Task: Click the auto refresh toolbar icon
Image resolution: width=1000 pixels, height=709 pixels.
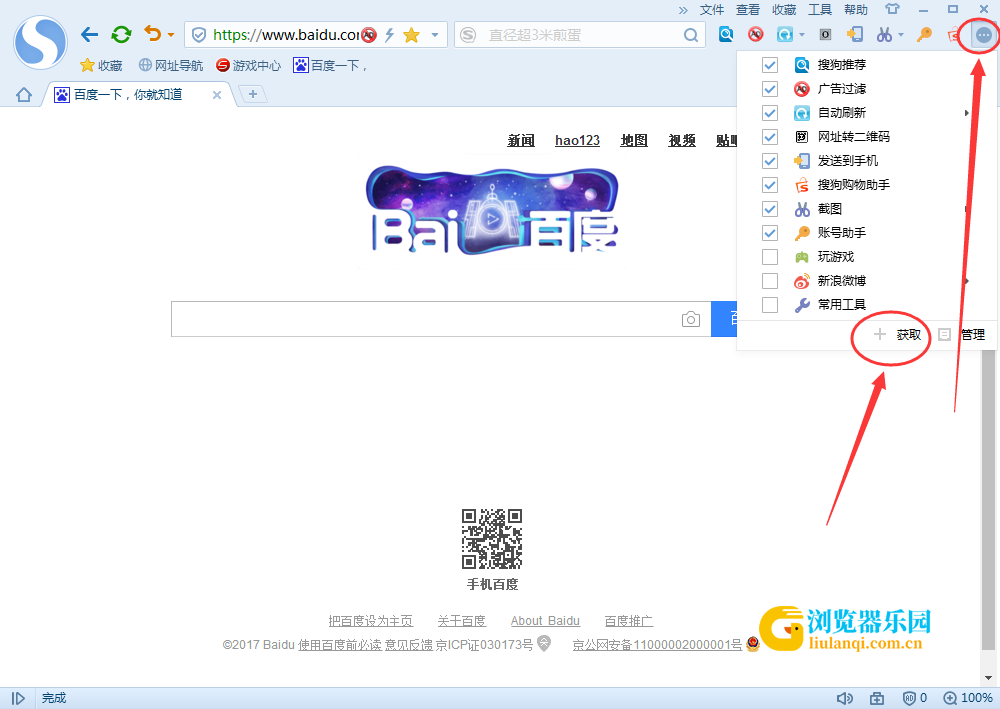Action: (x=784, y=34)
